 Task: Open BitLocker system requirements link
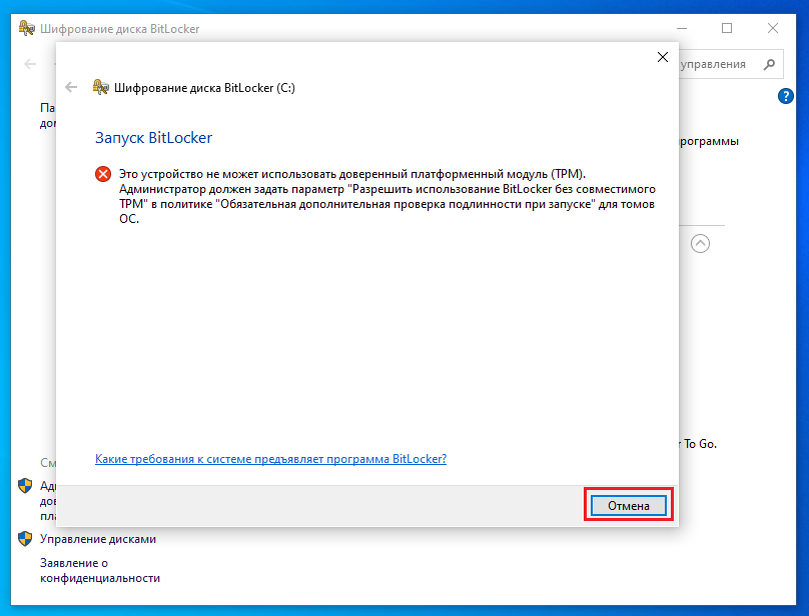coord(271,459)
